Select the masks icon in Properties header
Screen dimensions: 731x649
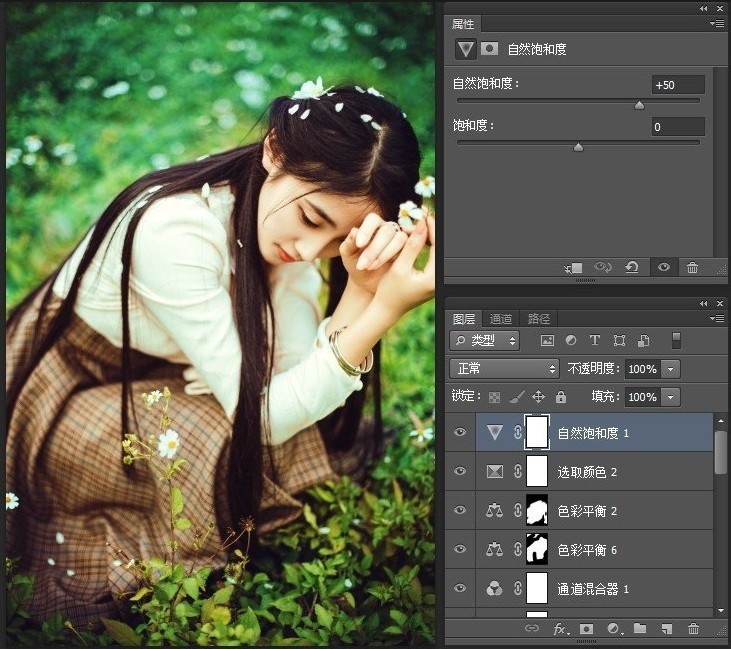[490, 49]
